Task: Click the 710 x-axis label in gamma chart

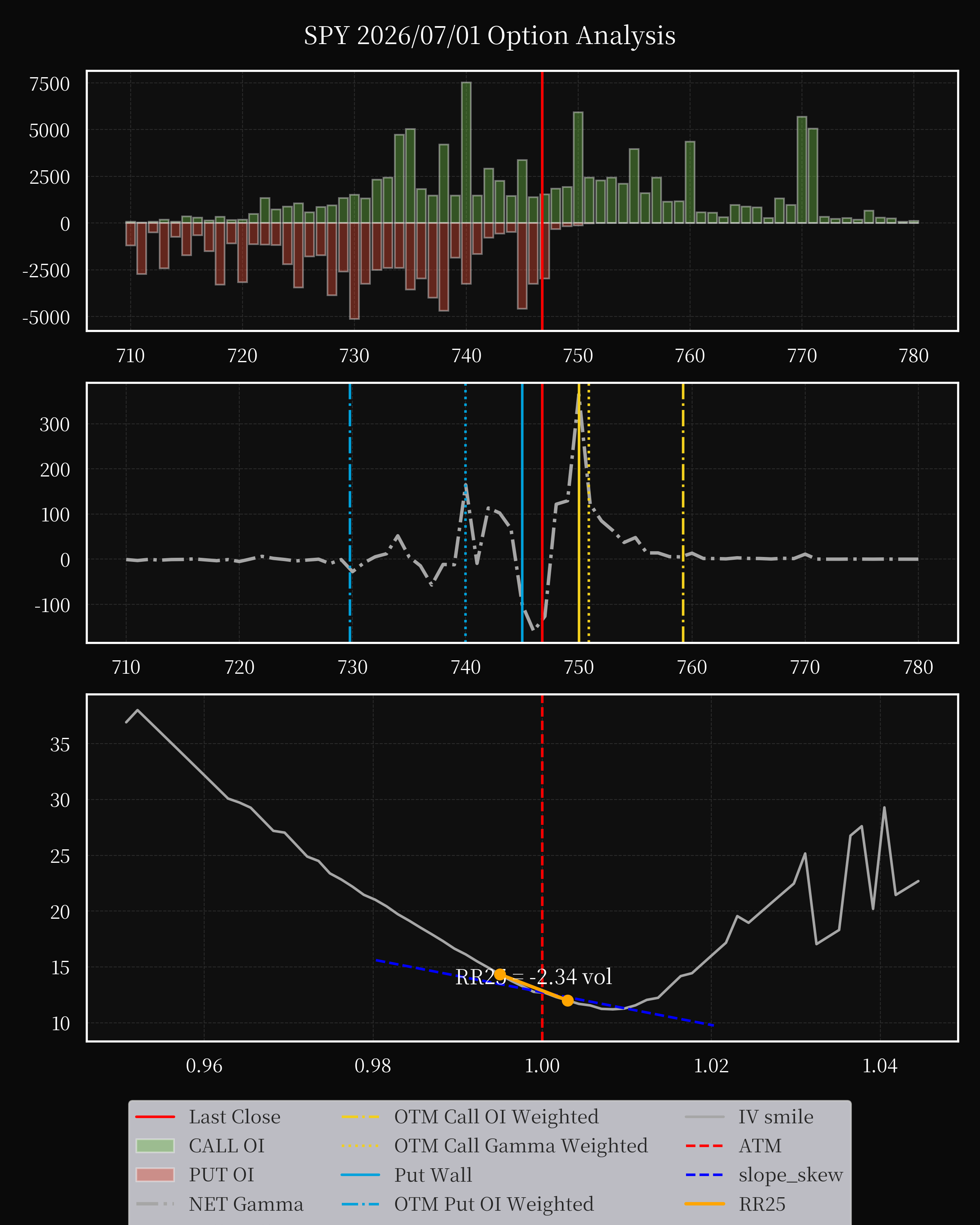Action: click(126, 667)
